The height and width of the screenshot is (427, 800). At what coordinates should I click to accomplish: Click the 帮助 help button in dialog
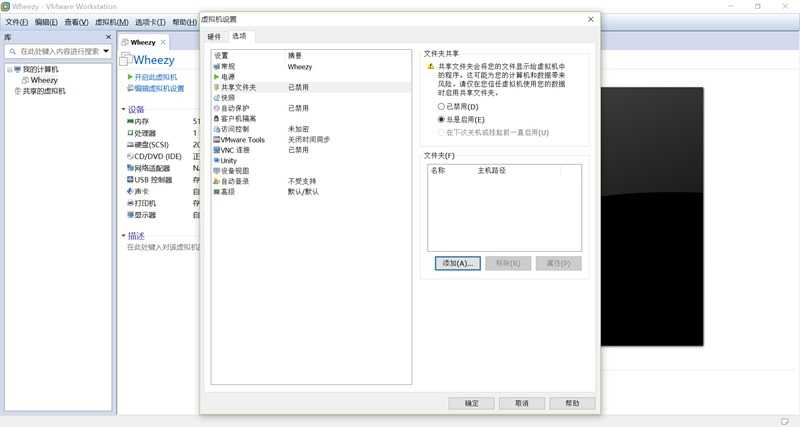pos(572,403)
